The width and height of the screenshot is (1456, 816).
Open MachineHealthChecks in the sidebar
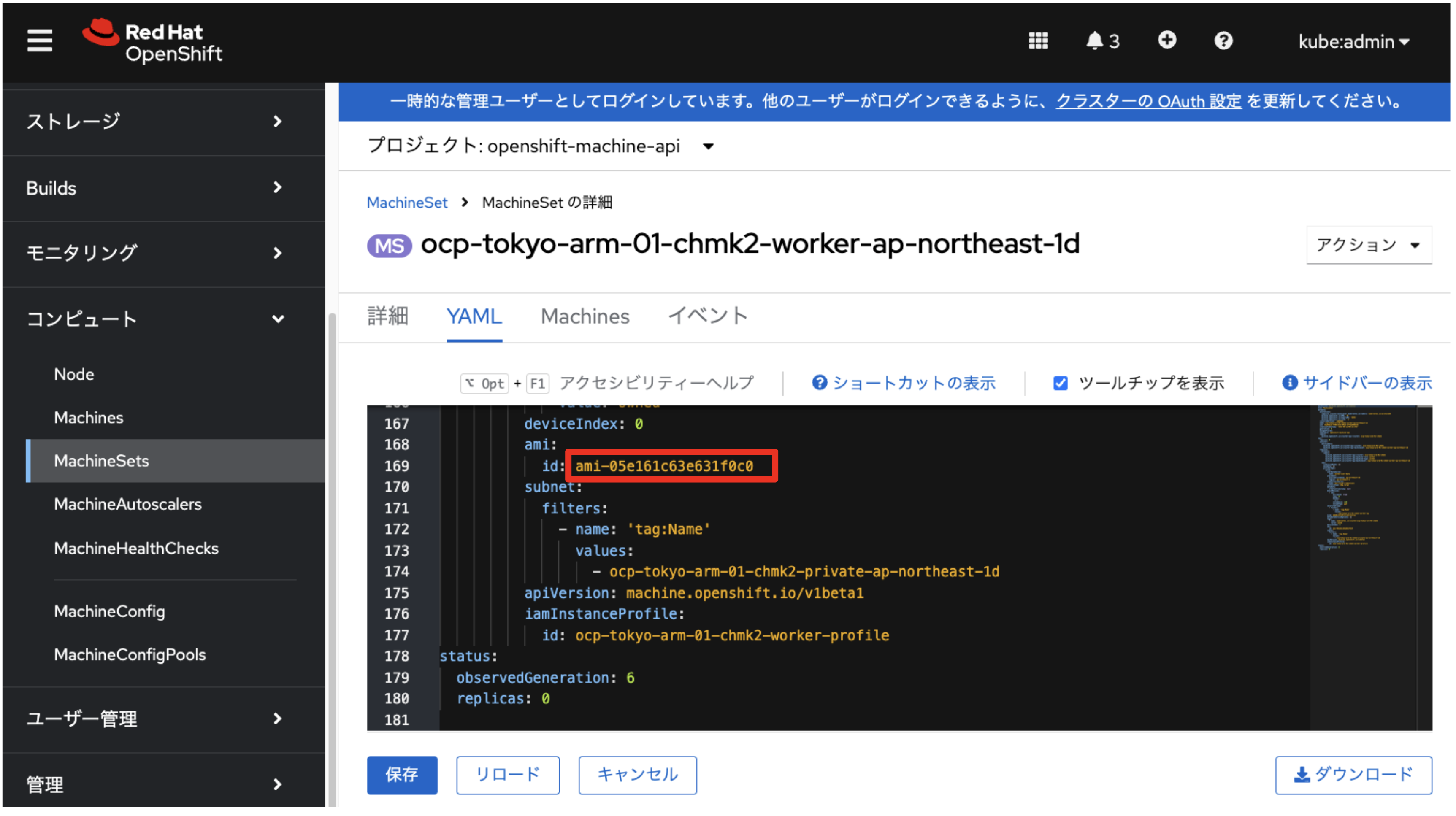tap(136, 548)
